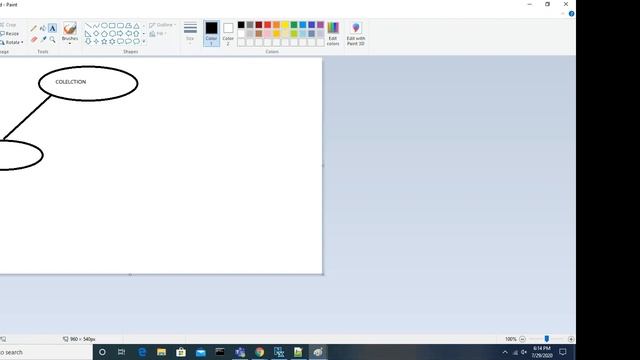Open Microsoft Store from taskbar
This screenshot has height=360, width=640.
click(x=181, y=352)
